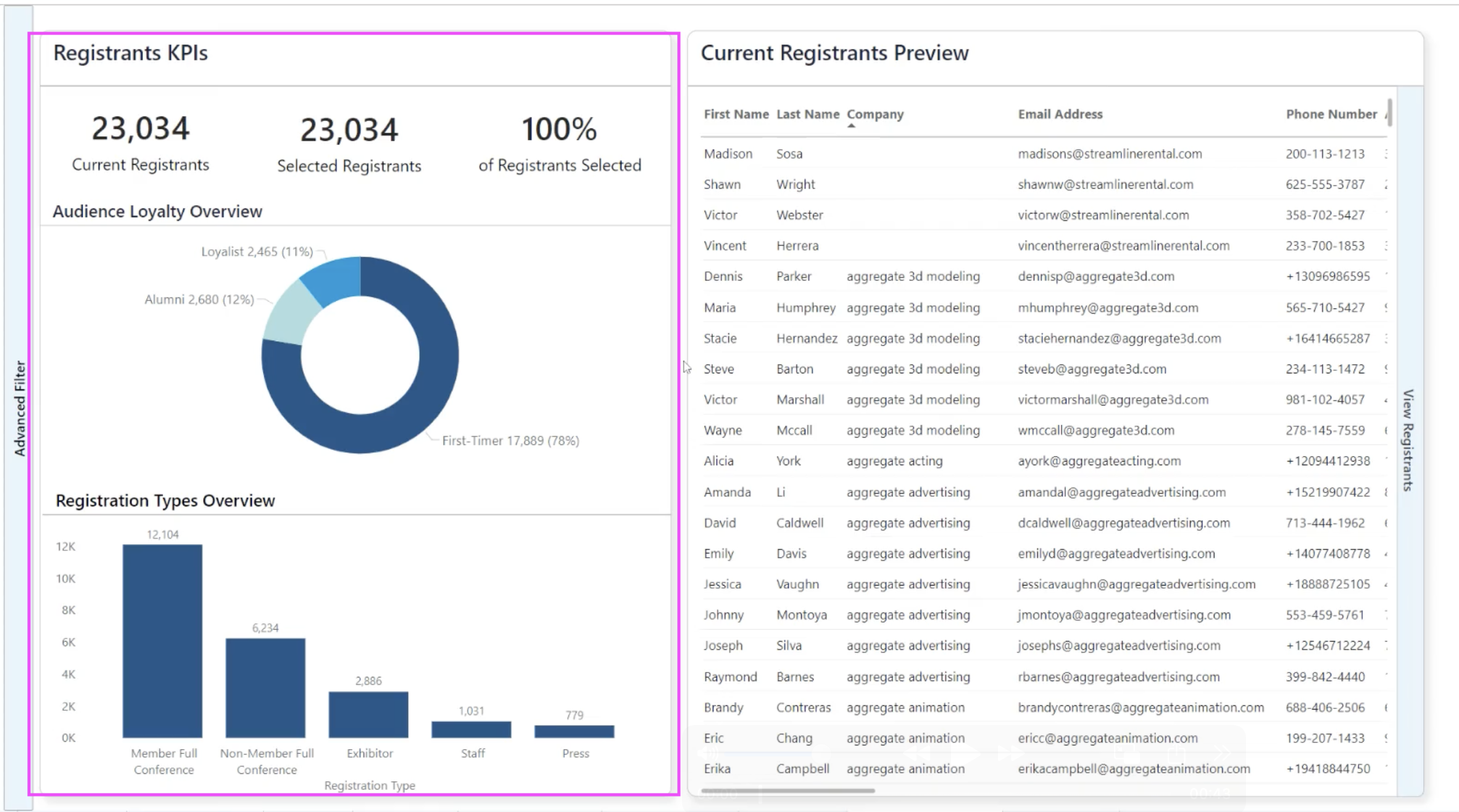
Task: Click the 'aggregate acting' company cell
Action: click(x=894, y=461)
